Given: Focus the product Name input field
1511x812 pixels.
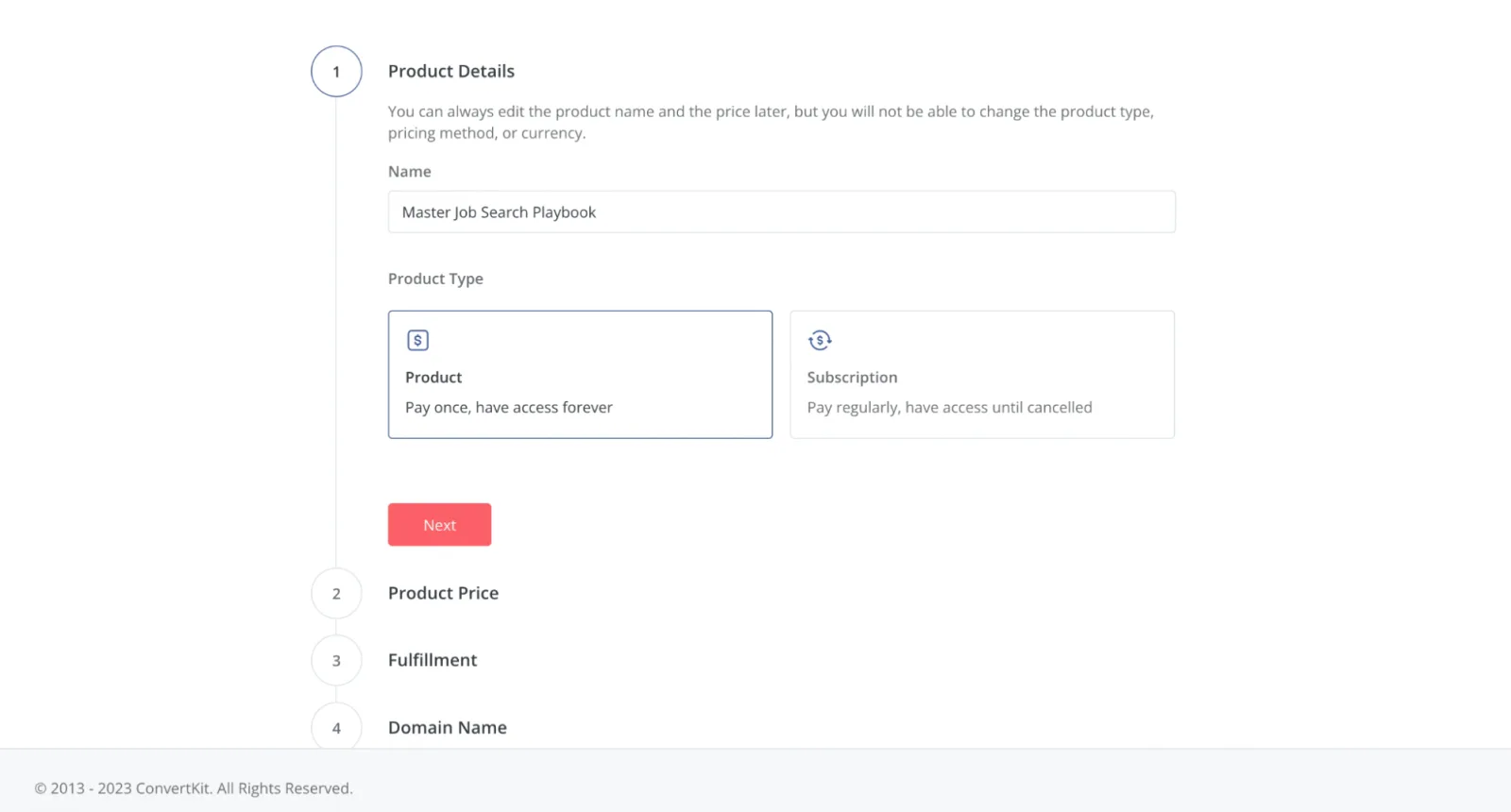Looking at the screenshot, I should pyautogui.click(x=781, y=212).
